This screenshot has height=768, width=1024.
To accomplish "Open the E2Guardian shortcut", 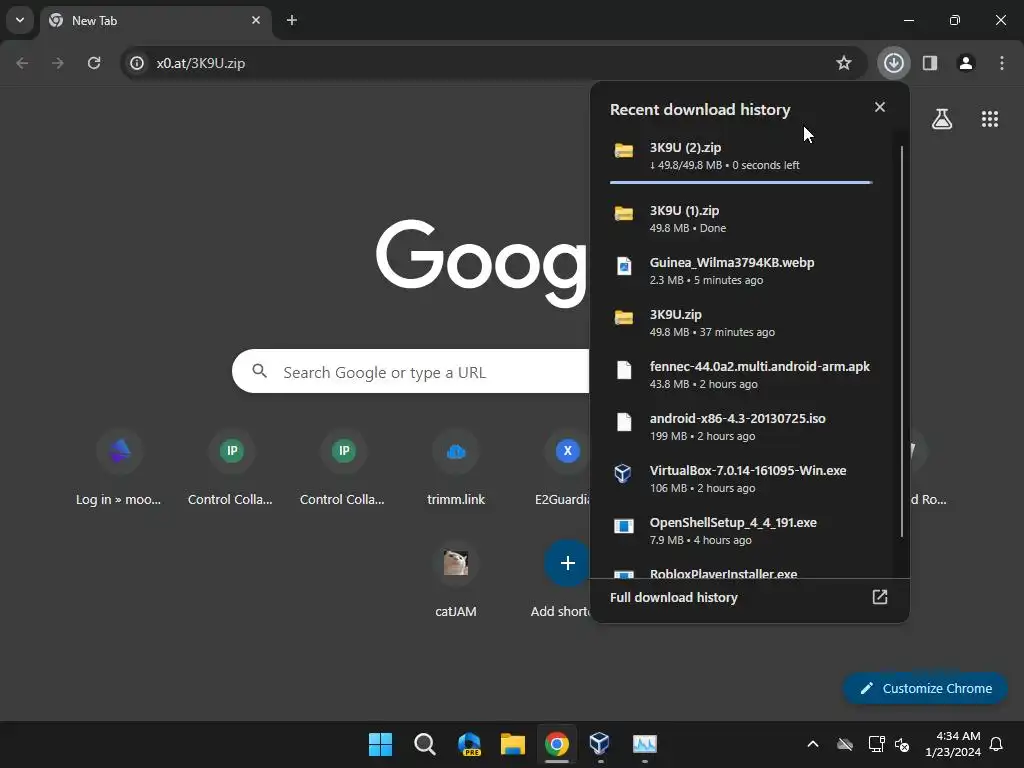I will pos(562,468).
